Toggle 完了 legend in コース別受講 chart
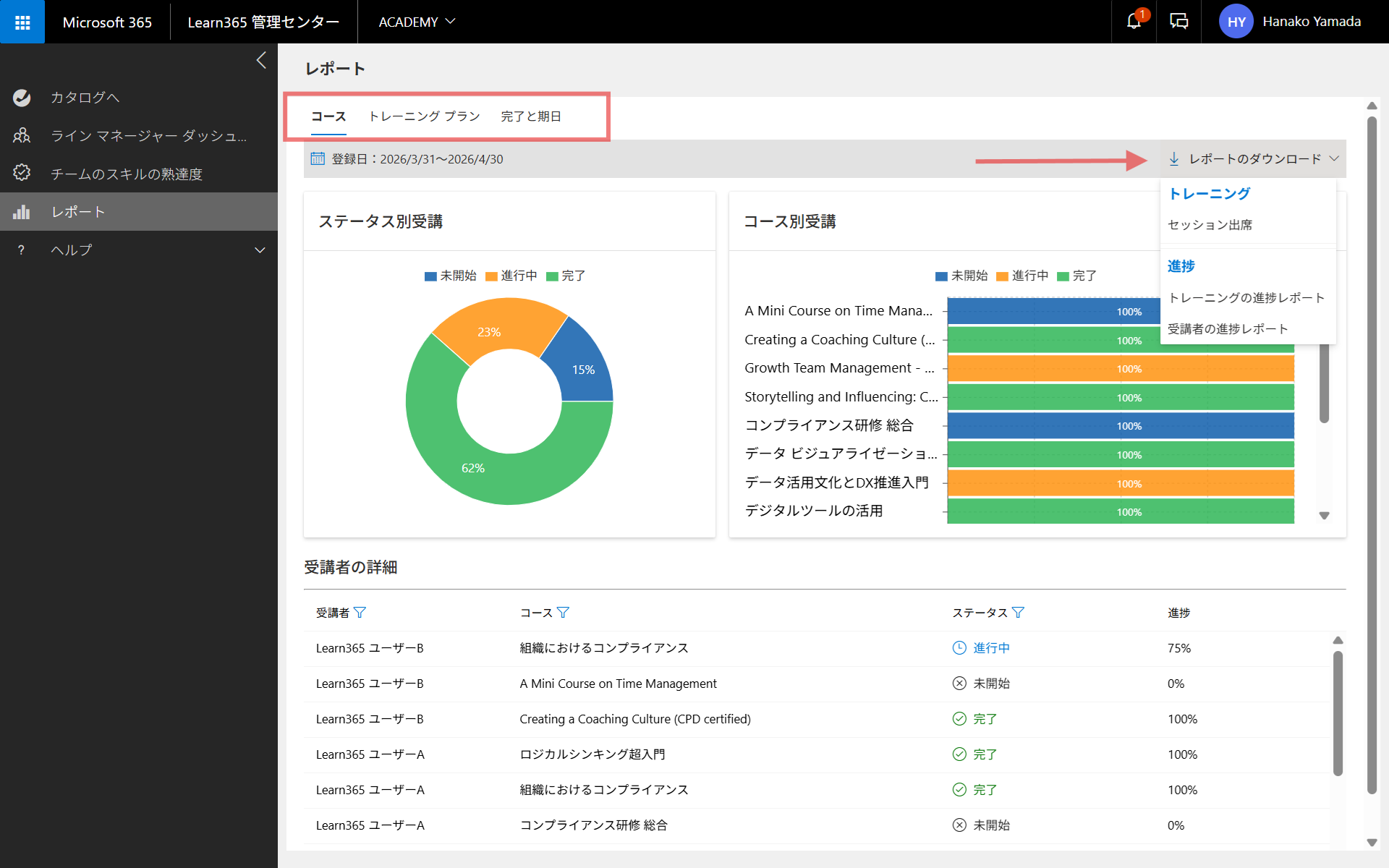The width and height of the screenshot is (1389, 868). click(1077, 276)
